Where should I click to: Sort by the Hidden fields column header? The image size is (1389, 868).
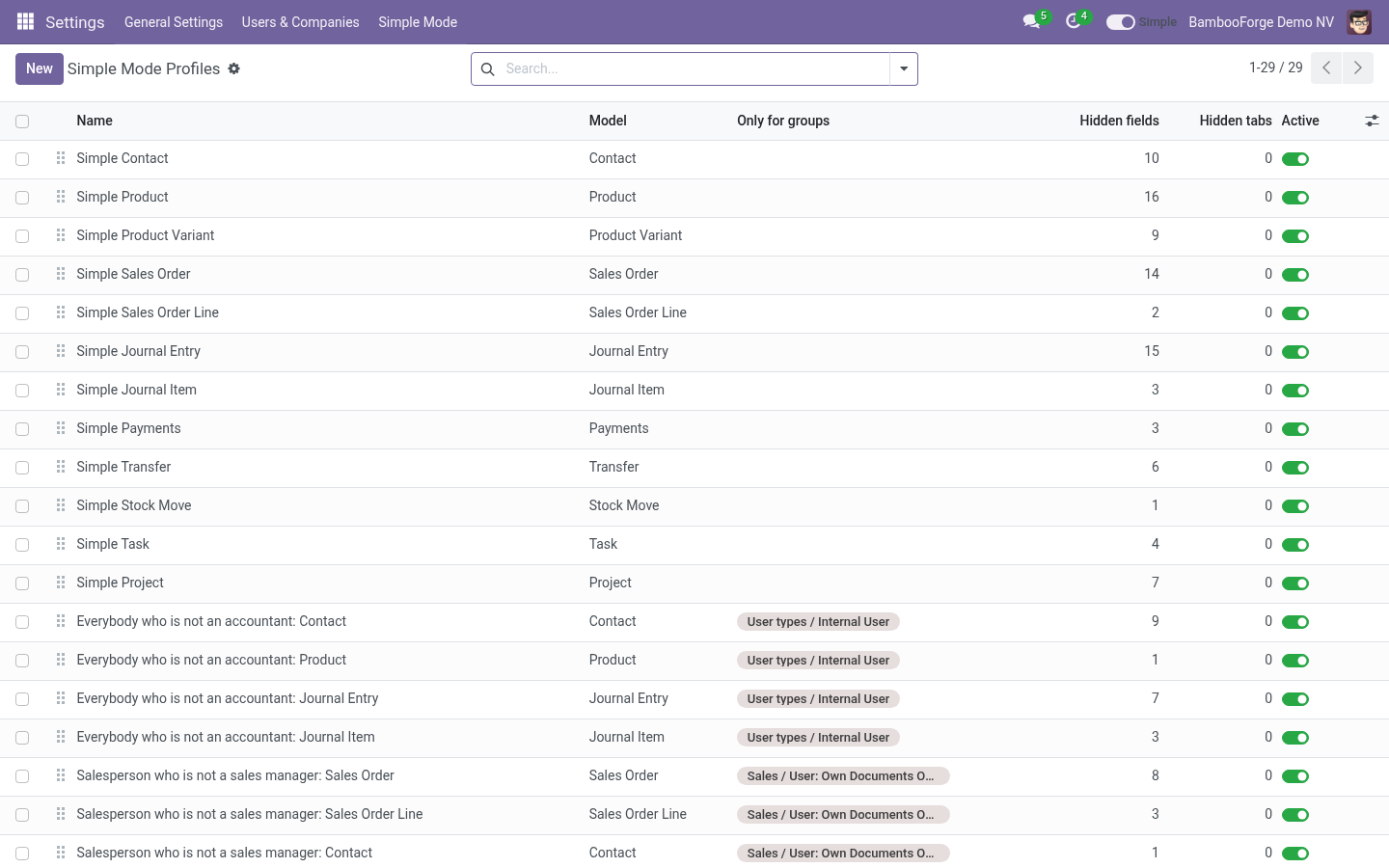(x=1119, y=121)
